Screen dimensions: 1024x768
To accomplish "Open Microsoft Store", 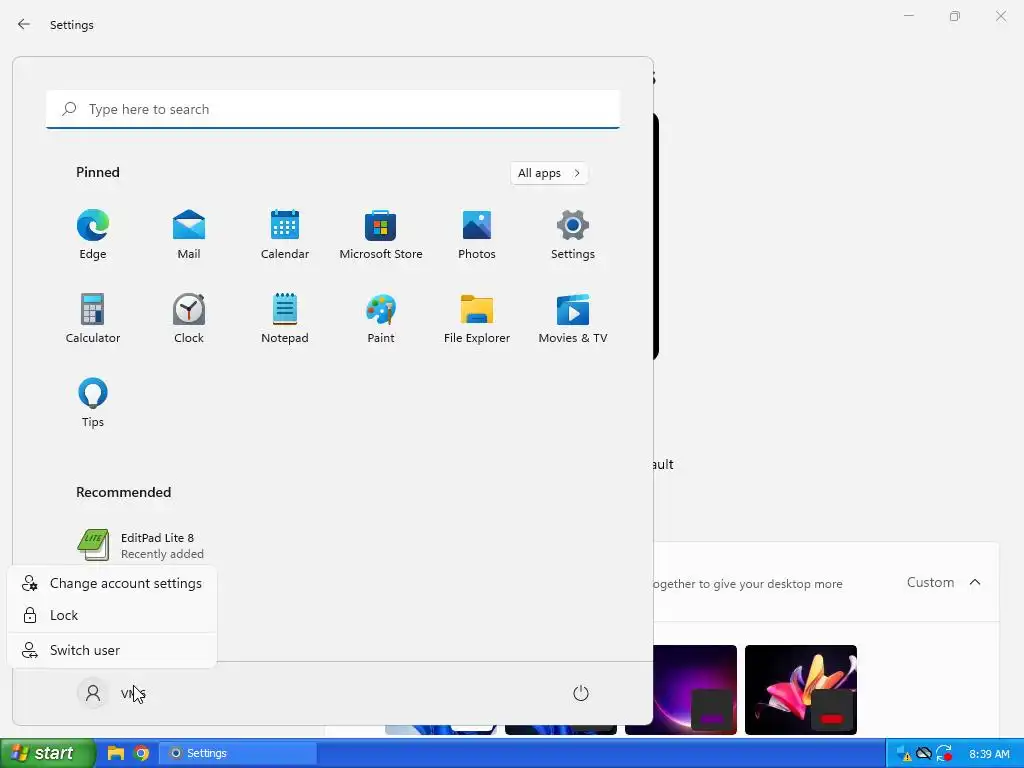I will (x=381, y=234).
